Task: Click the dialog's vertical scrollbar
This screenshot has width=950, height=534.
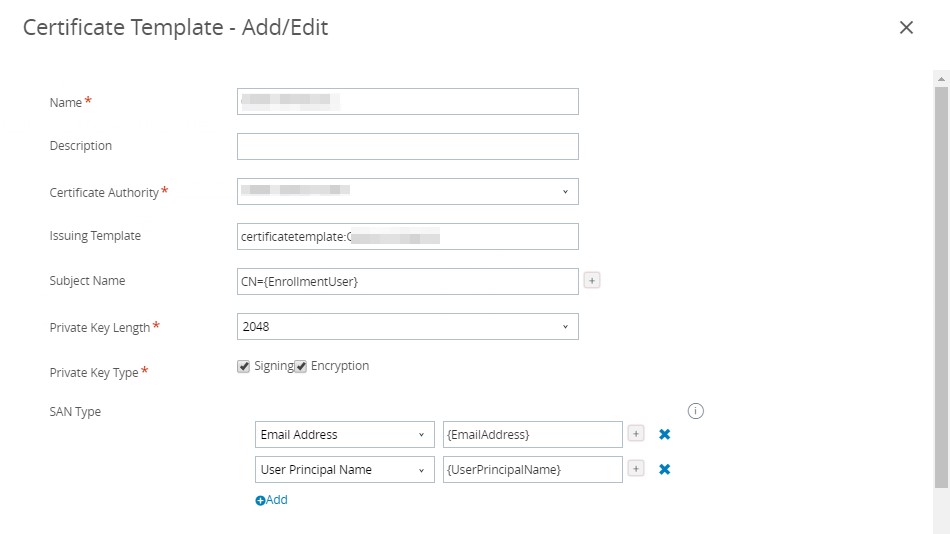Action: [941, 280]
